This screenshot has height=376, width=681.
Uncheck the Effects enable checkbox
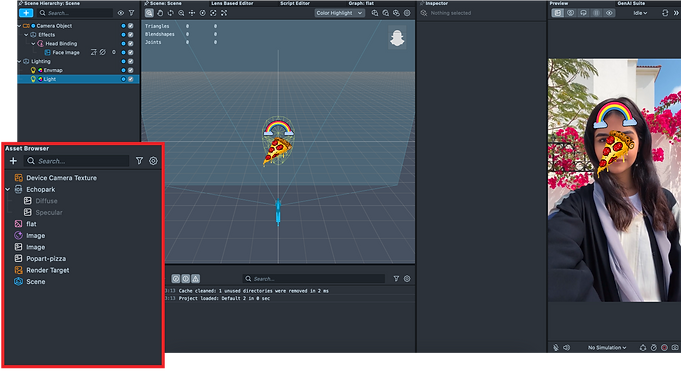click(x=130, y=35)
